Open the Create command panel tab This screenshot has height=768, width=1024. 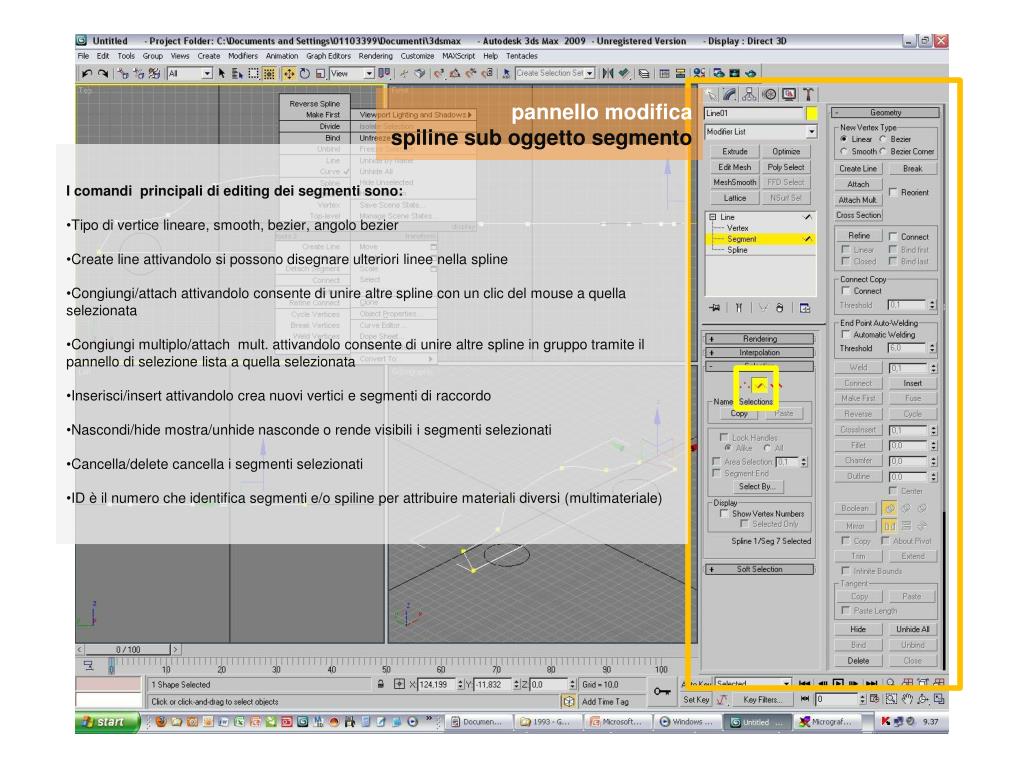click(711, 95)
